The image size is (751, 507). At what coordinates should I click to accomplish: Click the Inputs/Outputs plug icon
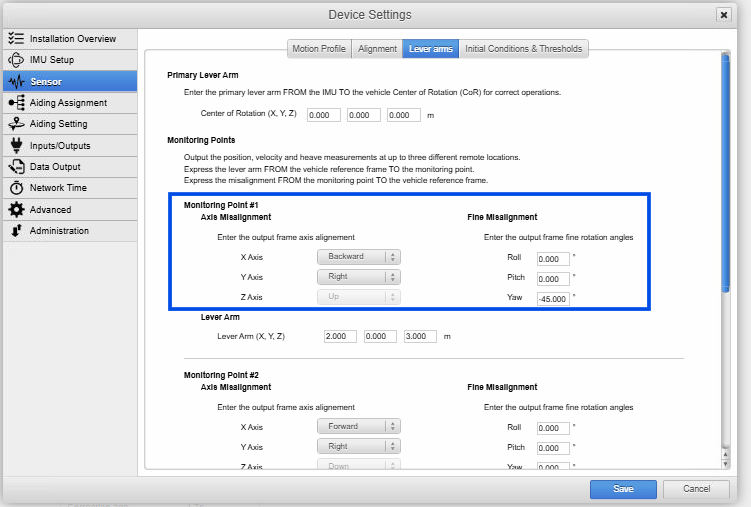point(16,146)
